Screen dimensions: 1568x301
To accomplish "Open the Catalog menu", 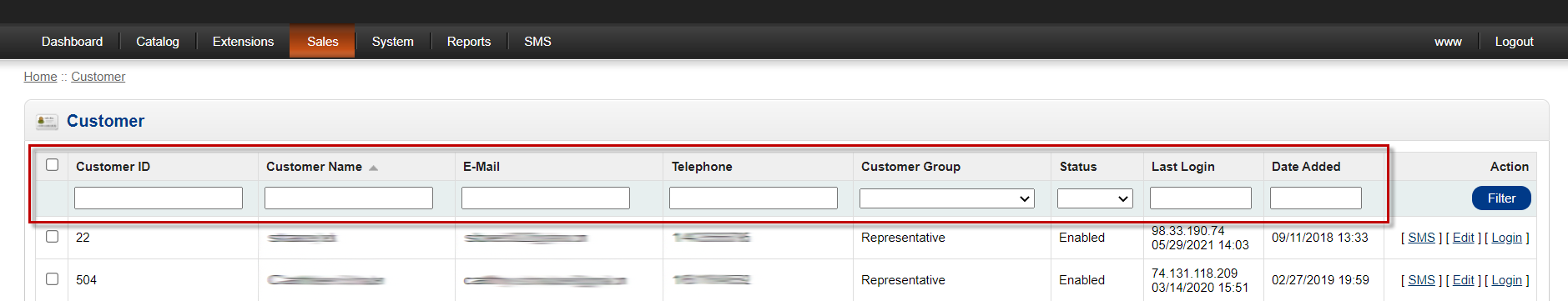I will (158, 42).
